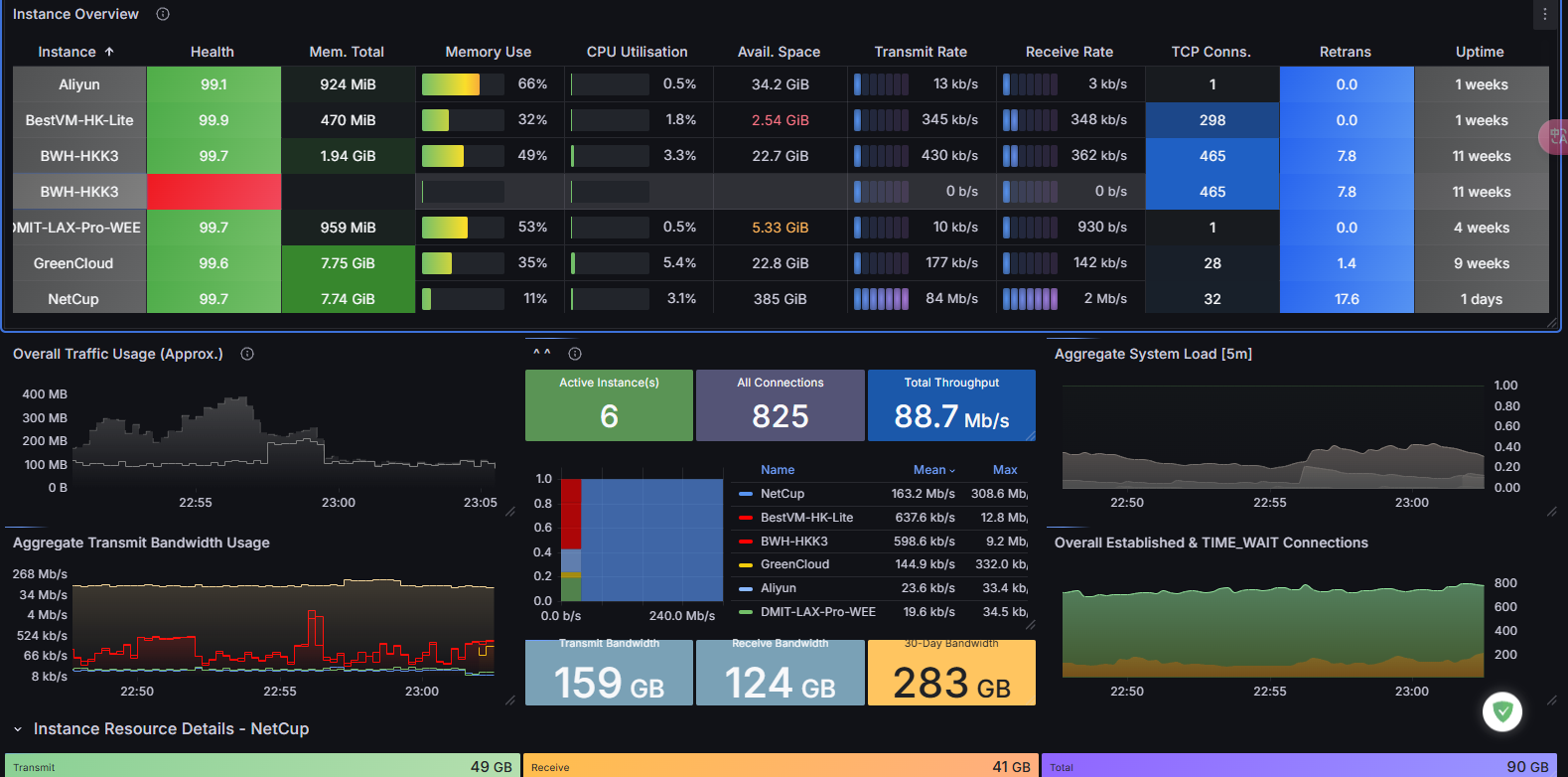Screen dimensions: 1568x777
Task: Sort the legend by the Max column
Action: coord(1005,470)
